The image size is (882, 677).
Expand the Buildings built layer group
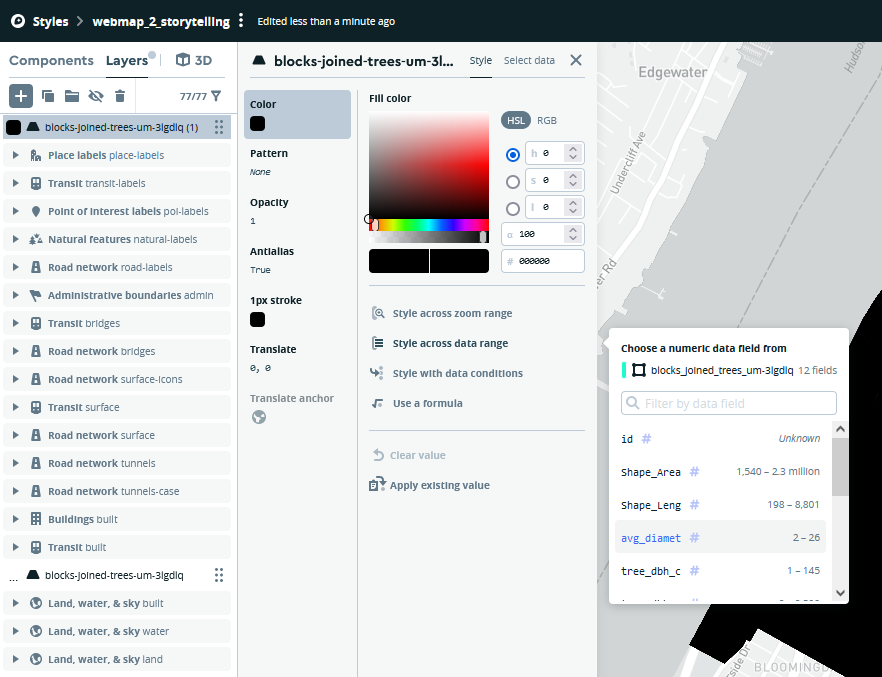click(16, 519)
